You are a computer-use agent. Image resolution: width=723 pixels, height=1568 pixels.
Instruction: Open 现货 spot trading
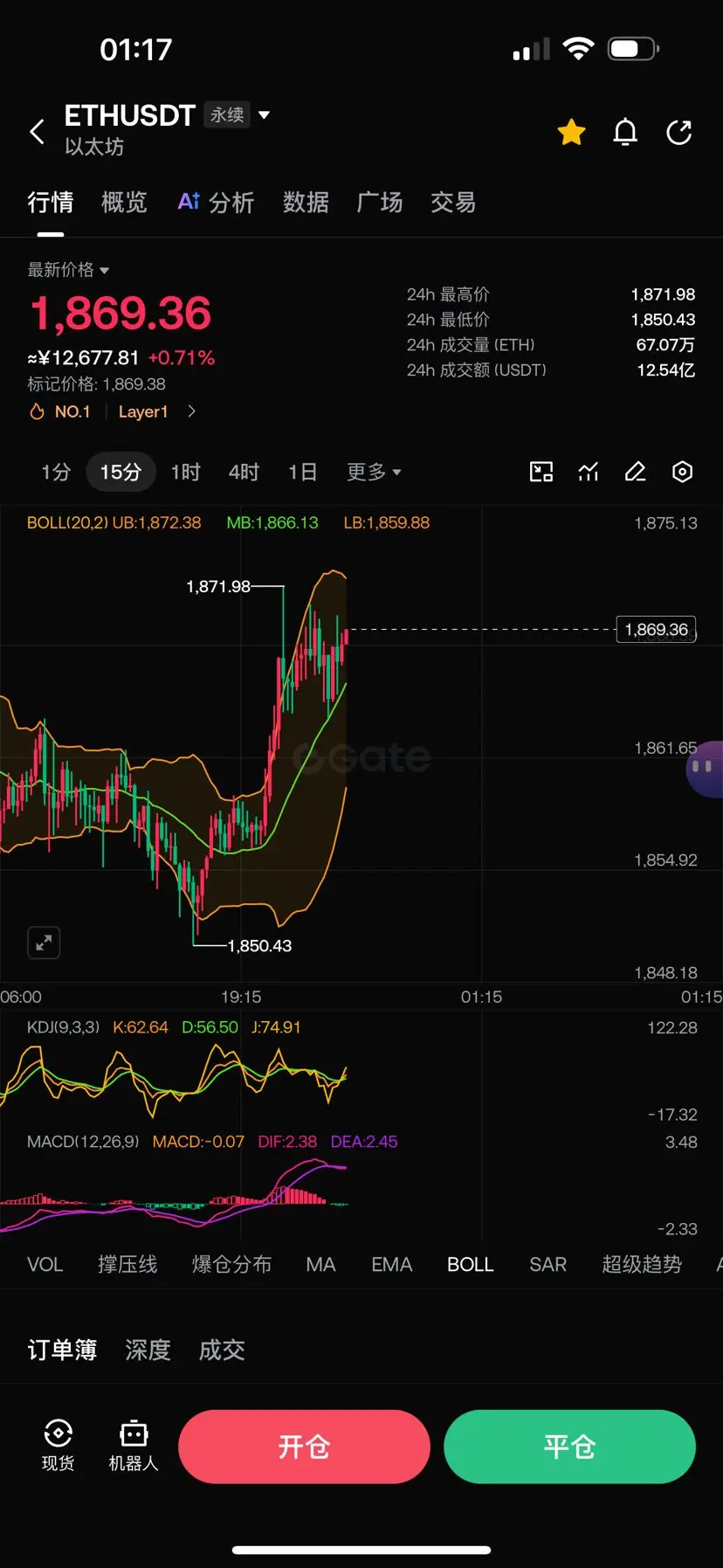tap(58, 1445)
